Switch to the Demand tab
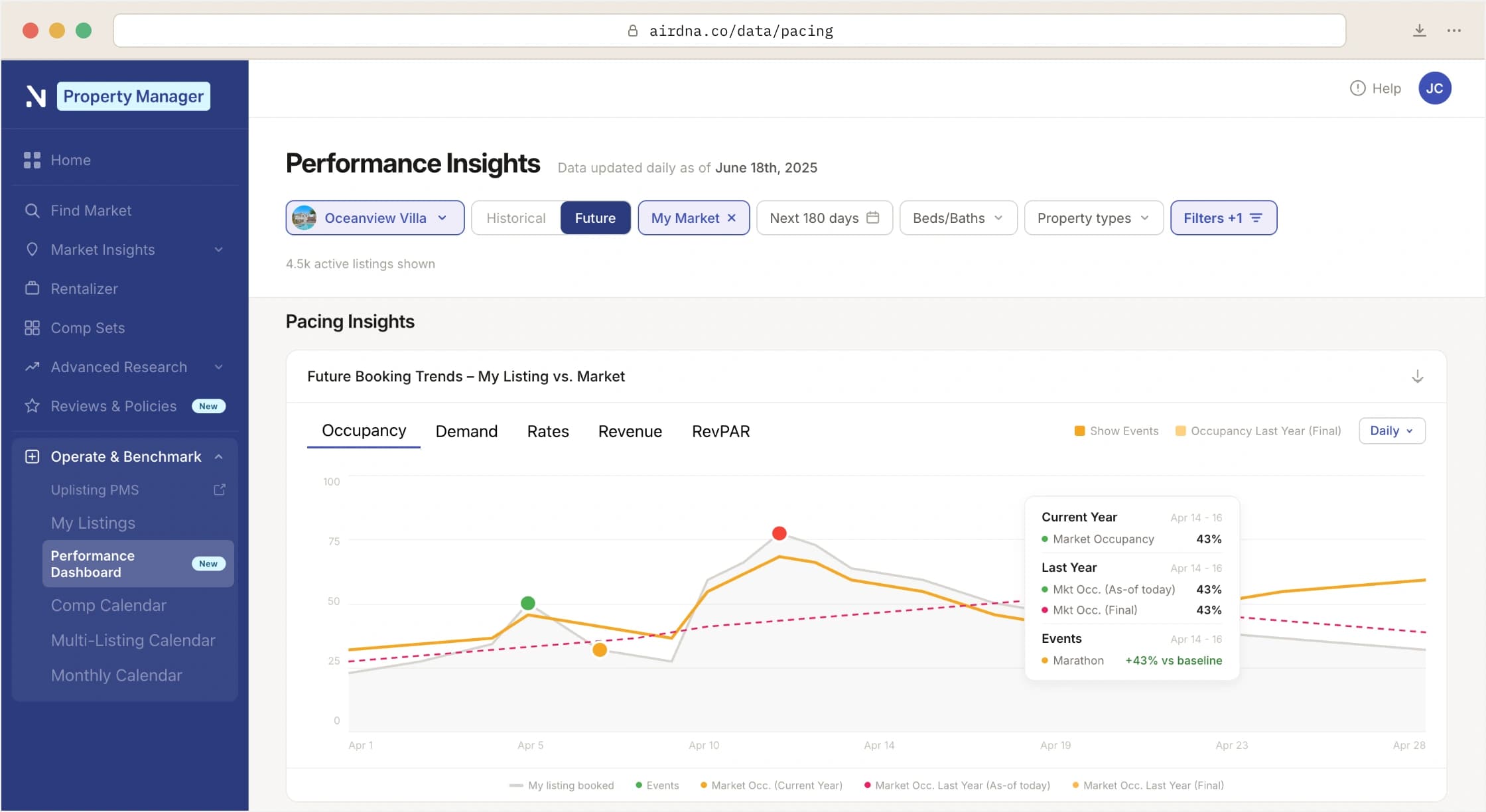Screen dimensions: 1486x812 pyautogui.click(x=466, y=431)
